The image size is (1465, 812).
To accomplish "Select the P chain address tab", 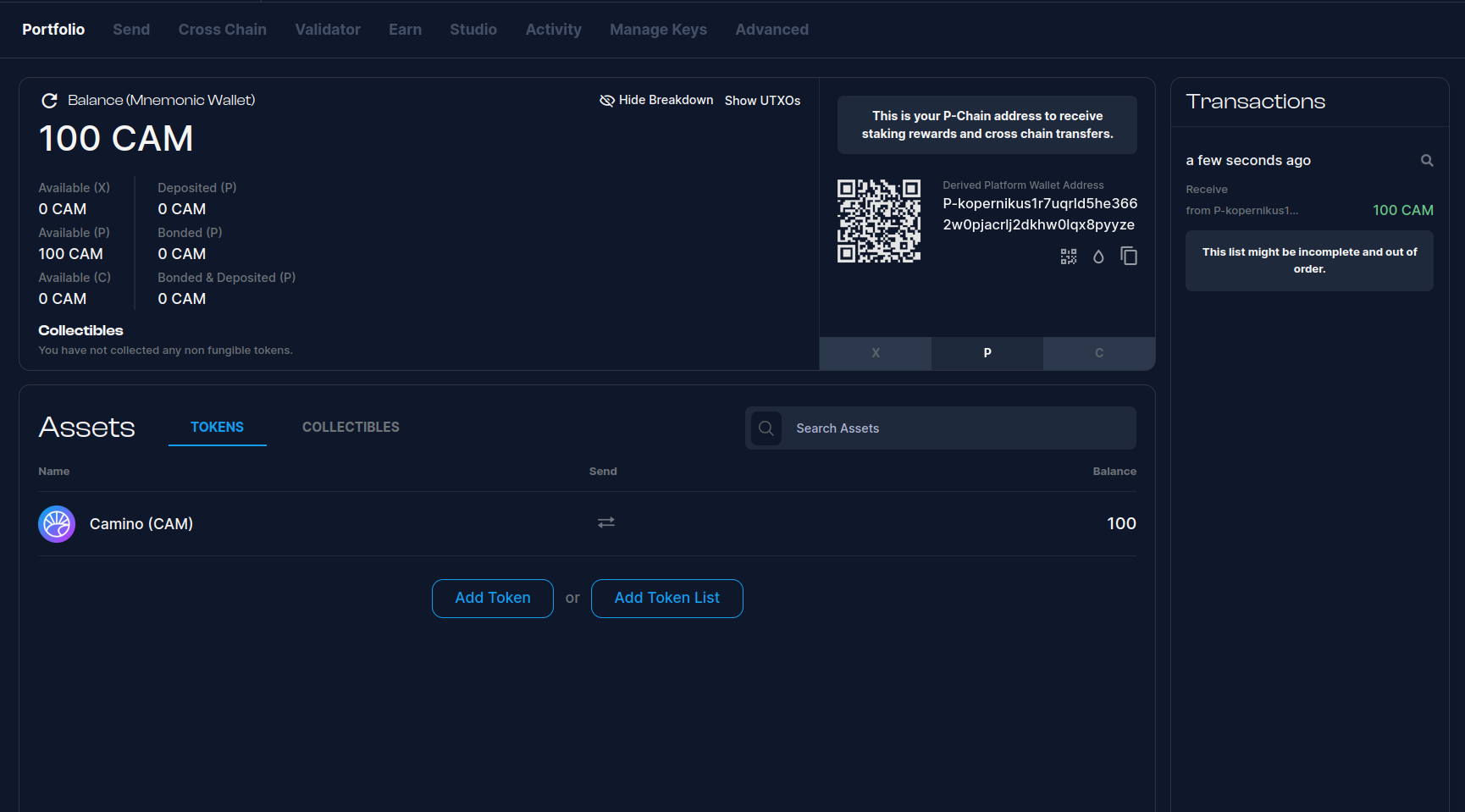I will pos(987,353).
